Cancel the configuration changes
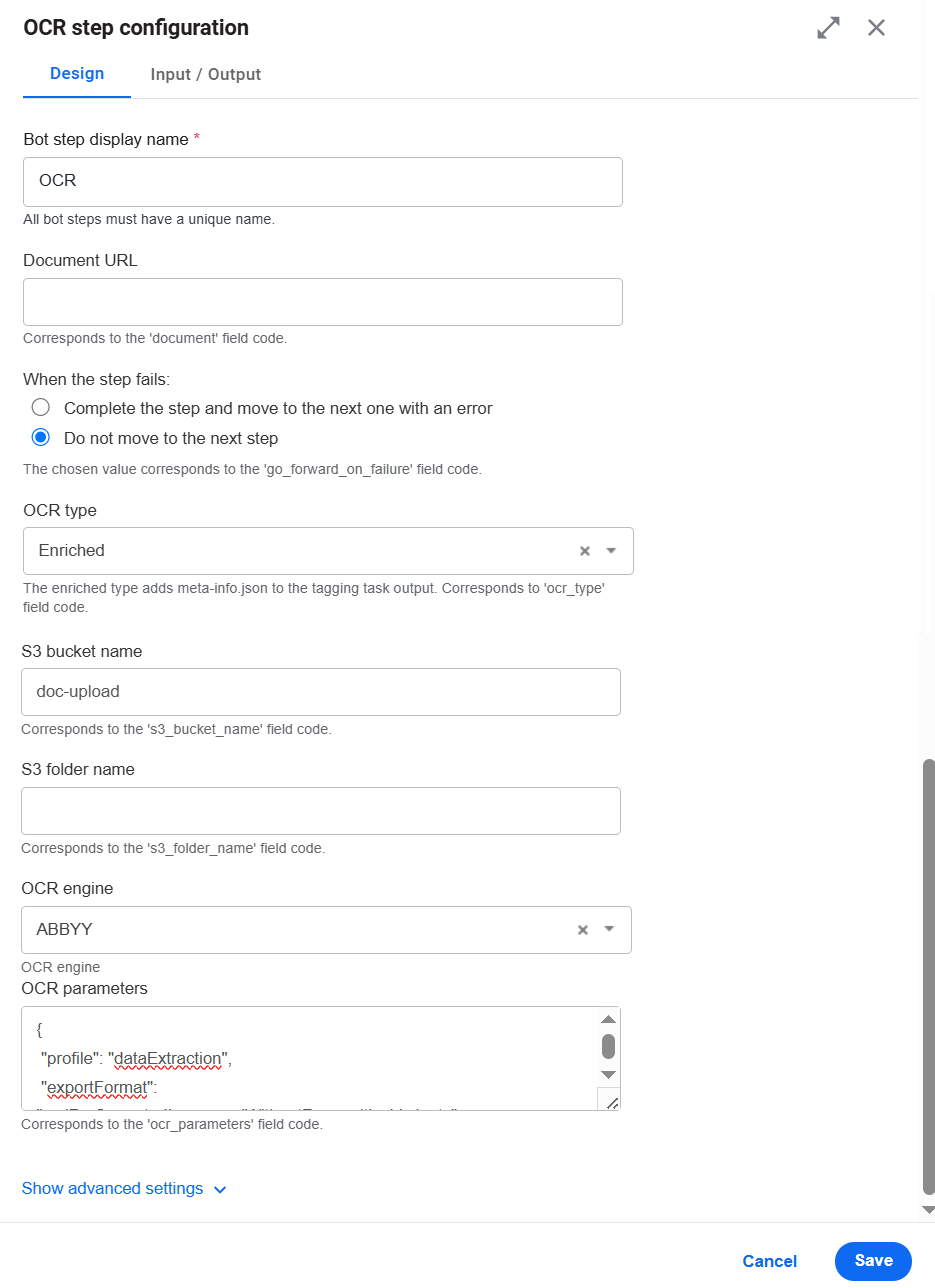Image resolution: width=935 pixels, height=1288 pixels. tap(770, 1261)
